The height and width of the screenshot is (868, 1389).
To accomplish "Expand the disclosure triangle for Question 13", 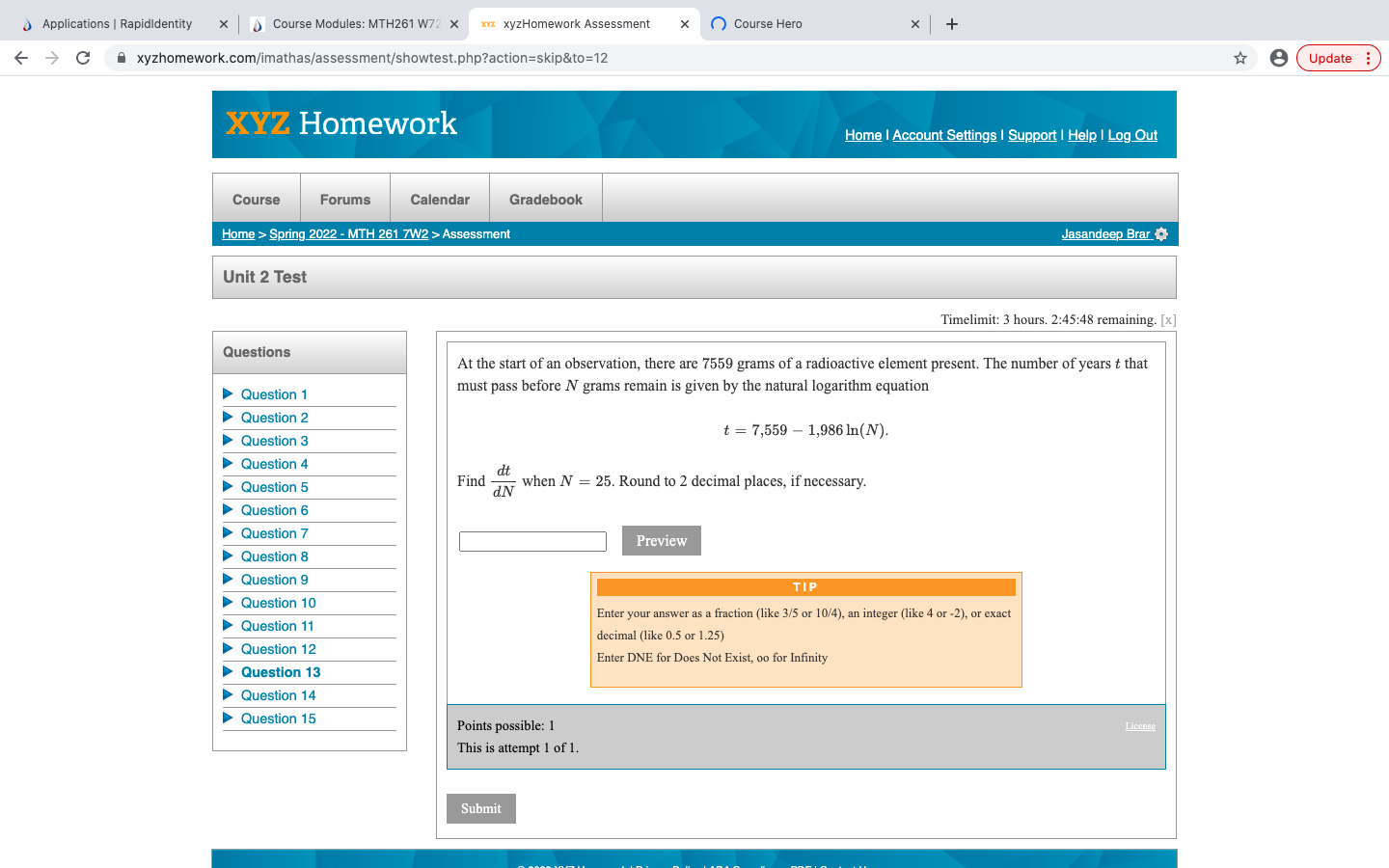I will tap(228, 671).
